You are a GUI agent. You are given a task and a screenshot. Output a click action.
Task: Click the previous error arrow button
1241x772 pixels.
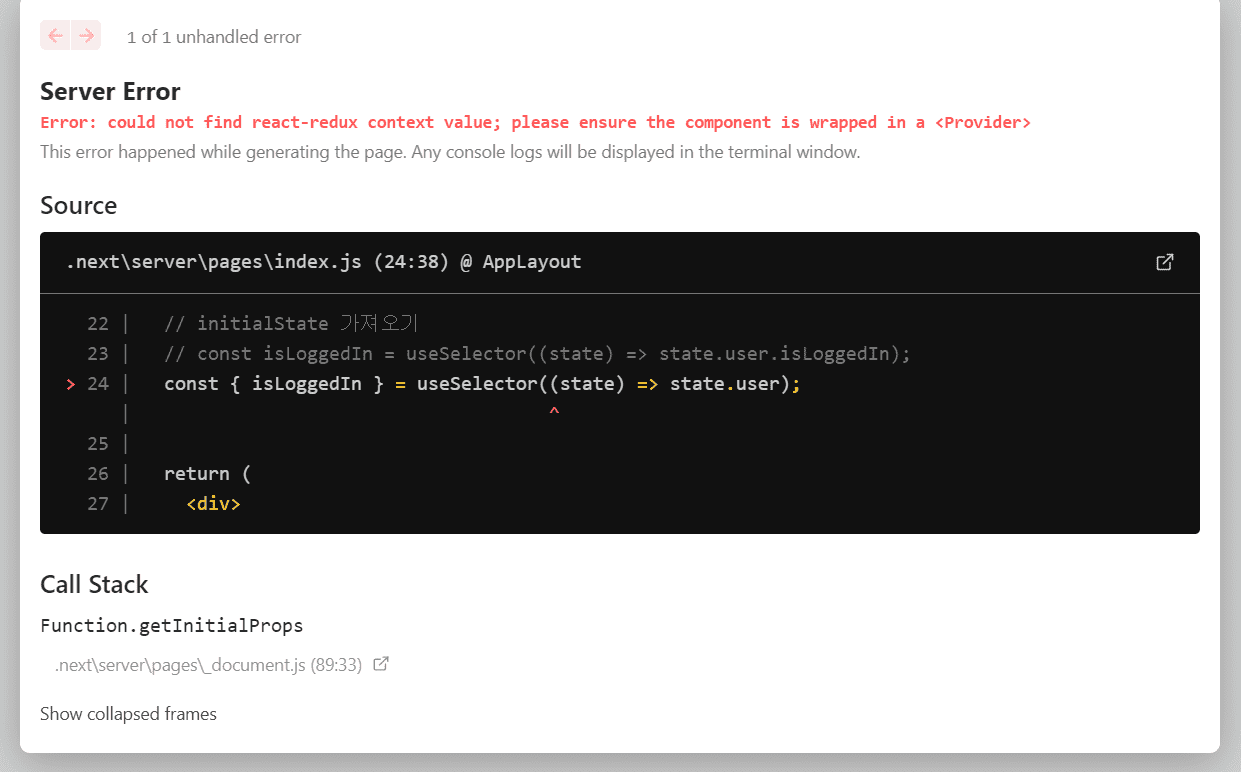(x=55, y=36)
